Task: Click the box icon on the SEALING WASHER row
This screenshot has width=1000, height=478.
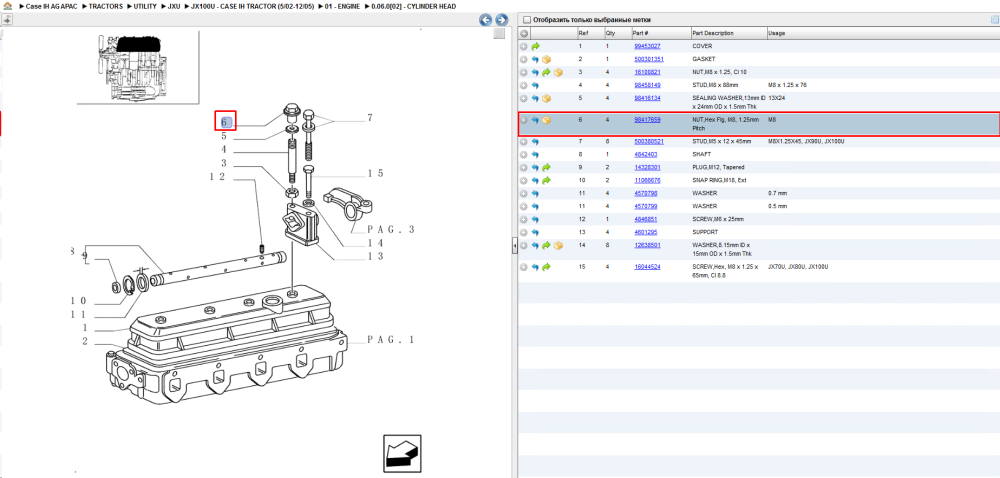Action: point(547,99)
